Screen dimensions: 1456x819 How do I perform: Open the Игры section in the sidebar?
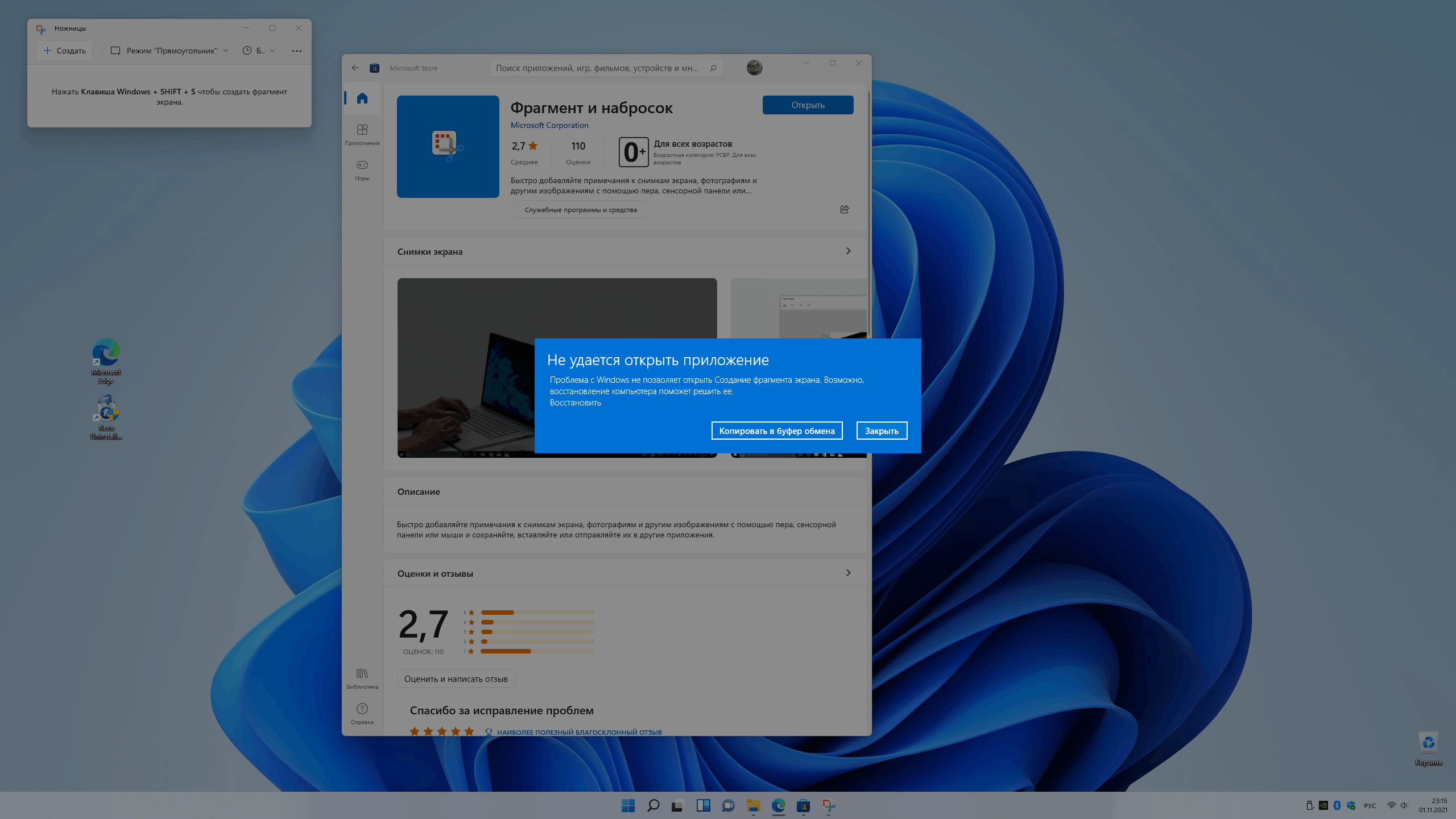tap(362, 170)
